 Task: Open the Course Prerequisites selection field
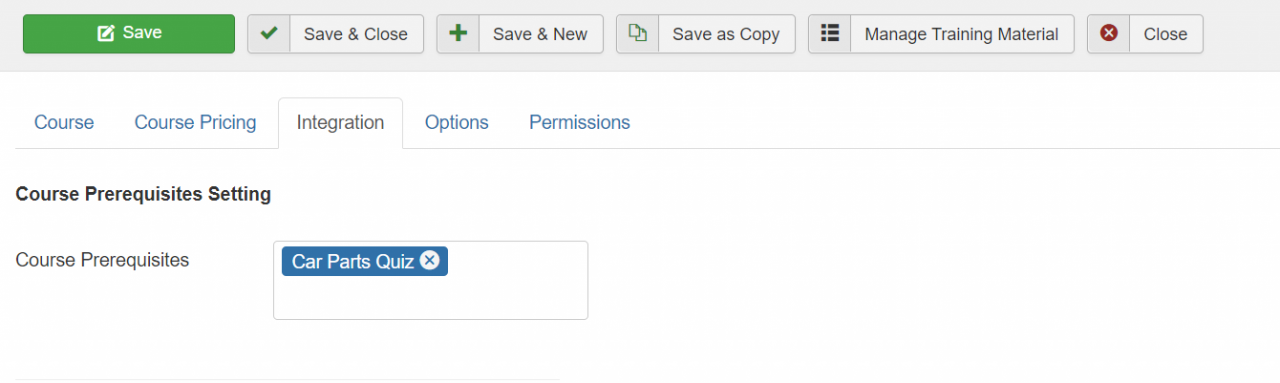tap(430, 280)
